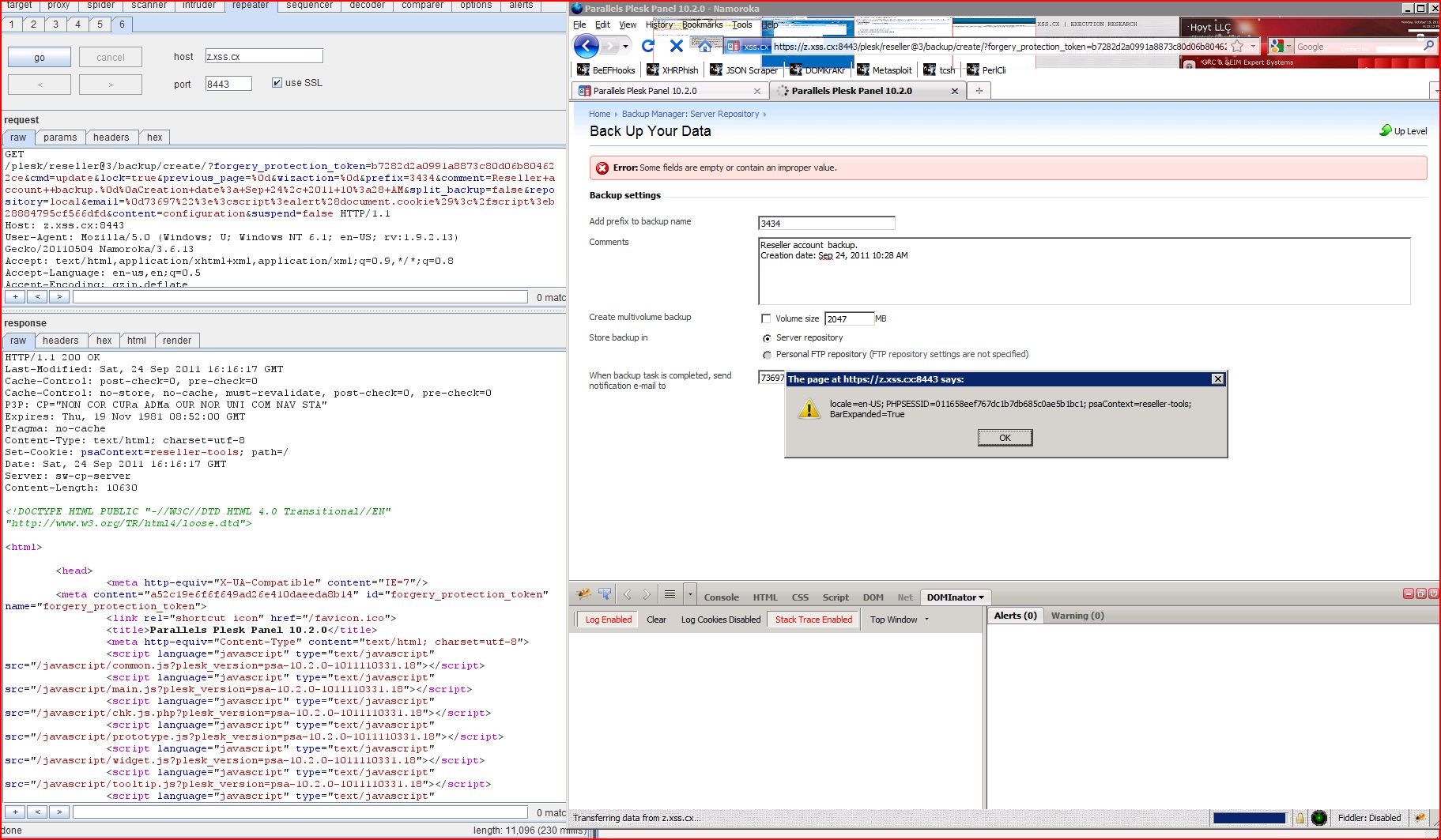Bookmark page with the star icon
Screen dimensions: 1441x840
1237,47
